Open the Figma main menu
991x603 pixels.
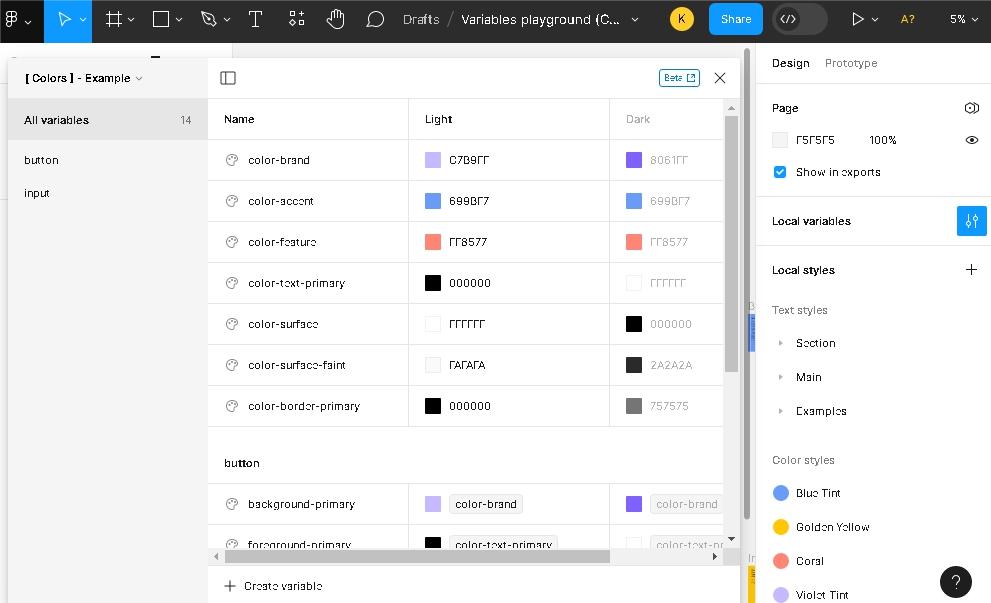pos(17,19)
